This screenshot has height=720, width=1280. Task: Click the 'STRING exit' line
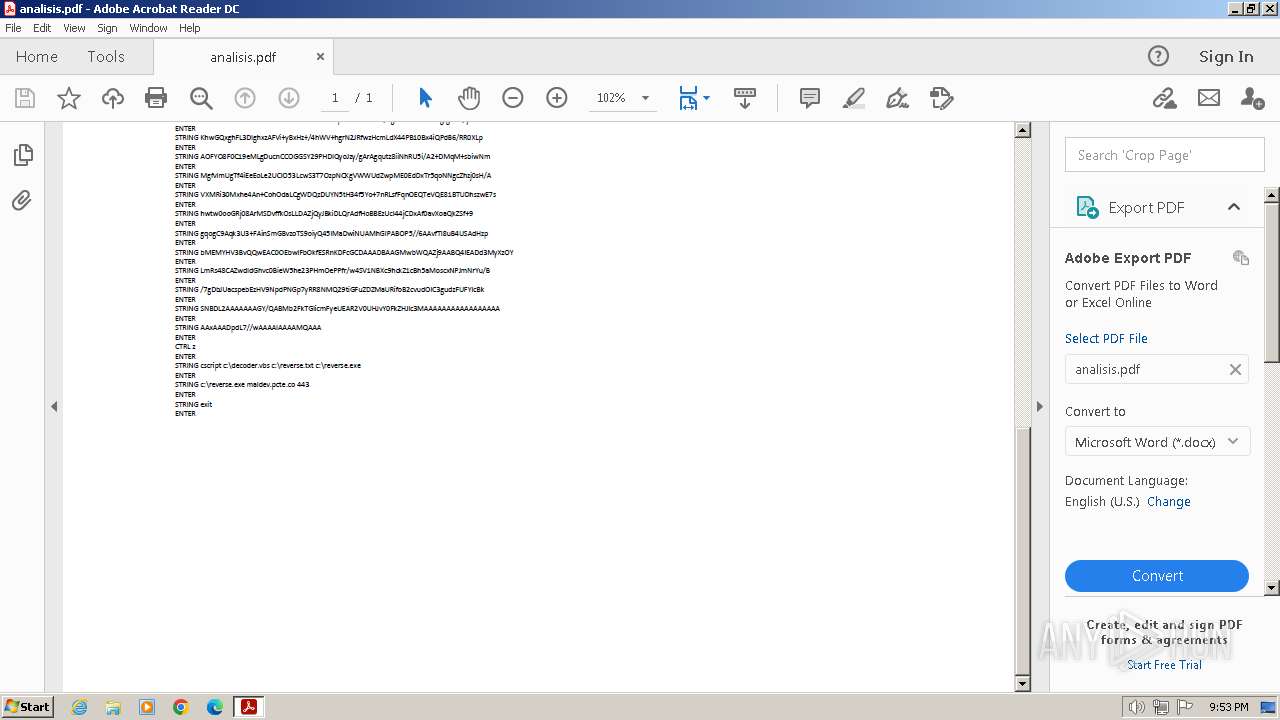coord(194,404)
